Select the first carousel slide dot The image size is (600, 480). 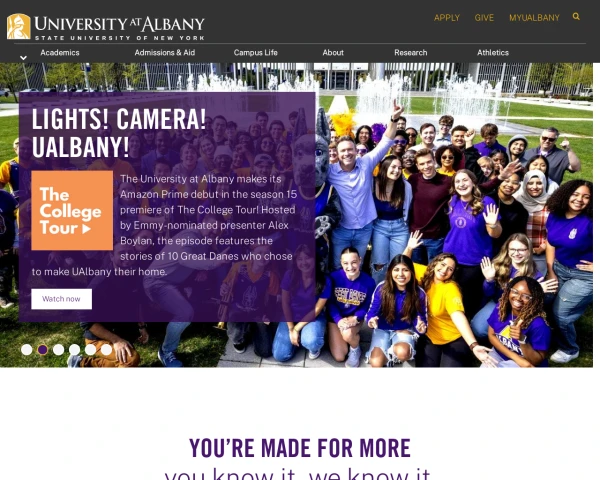[x=26, y=349]
